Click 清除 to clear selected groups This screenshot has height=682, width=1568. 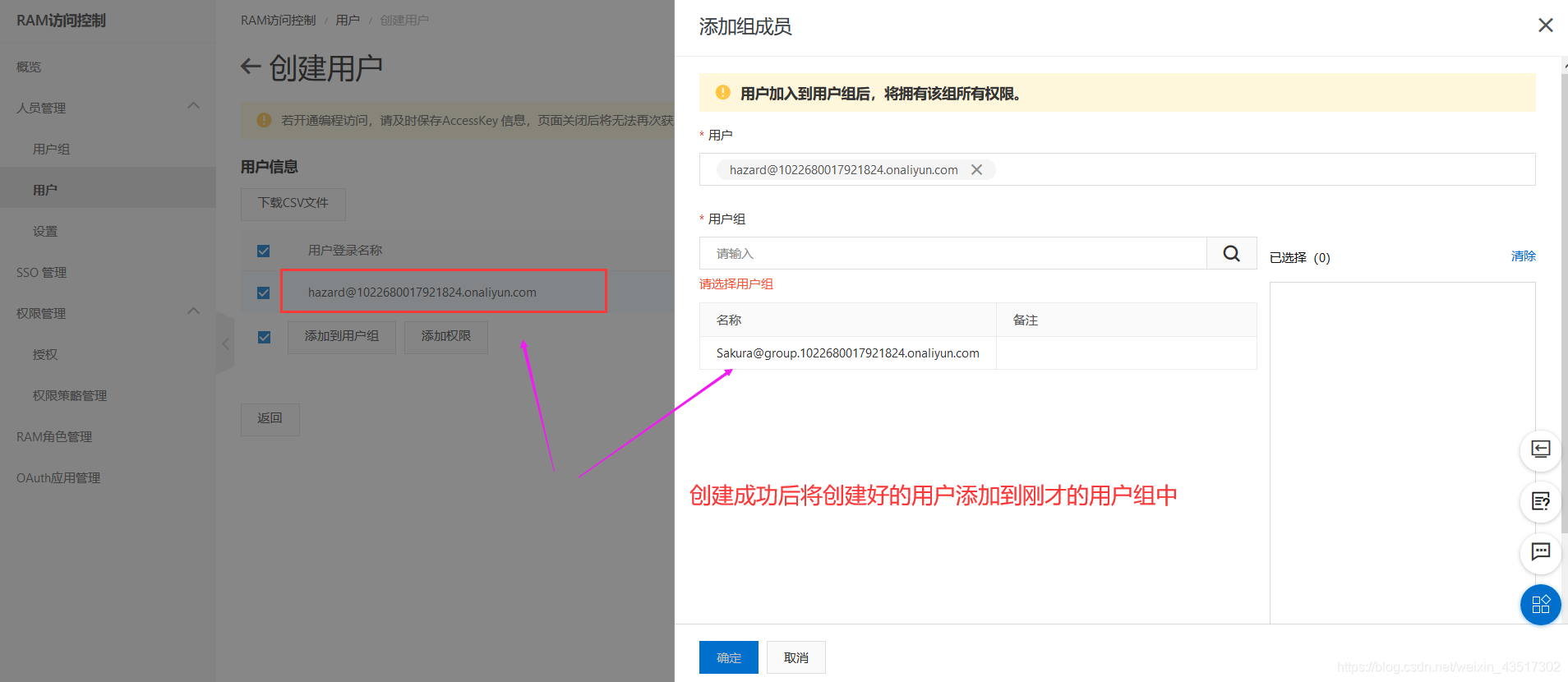click(1523, 256)
